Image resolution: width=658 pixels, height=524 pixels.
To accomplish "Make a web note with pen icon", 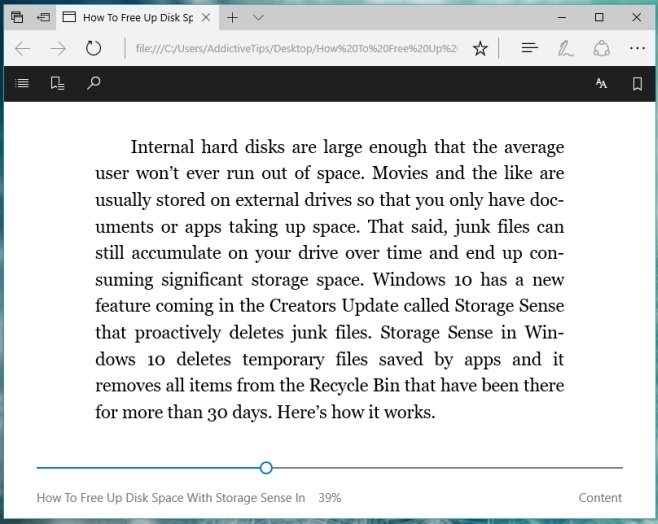I will click(565, 49).
